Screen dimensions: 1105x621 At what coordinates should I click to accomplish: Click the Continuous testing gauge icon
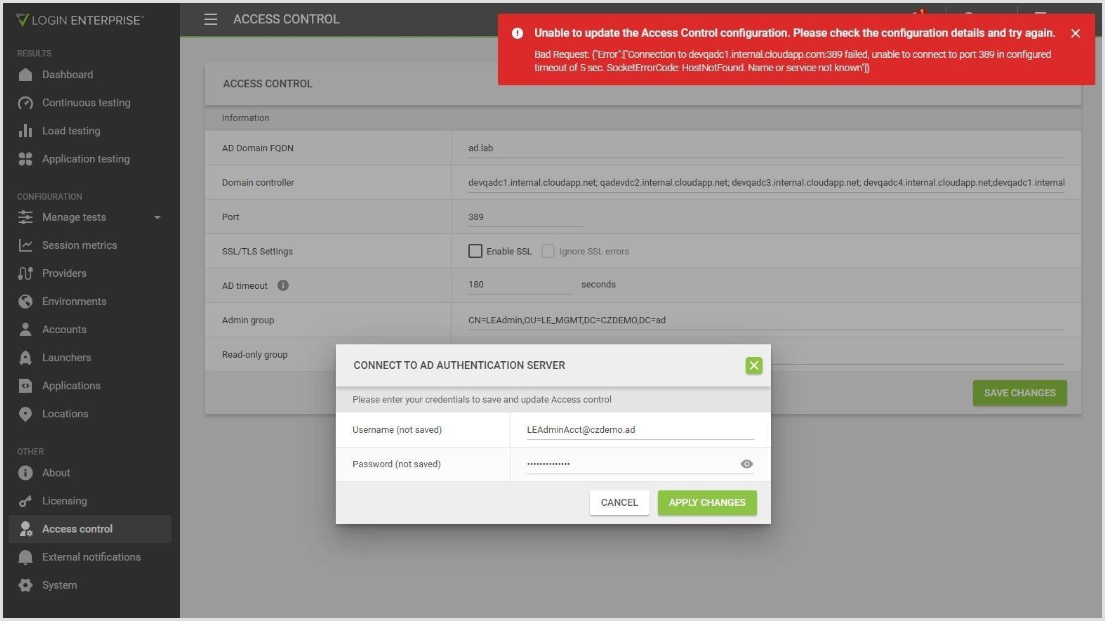tap(26, 103)
